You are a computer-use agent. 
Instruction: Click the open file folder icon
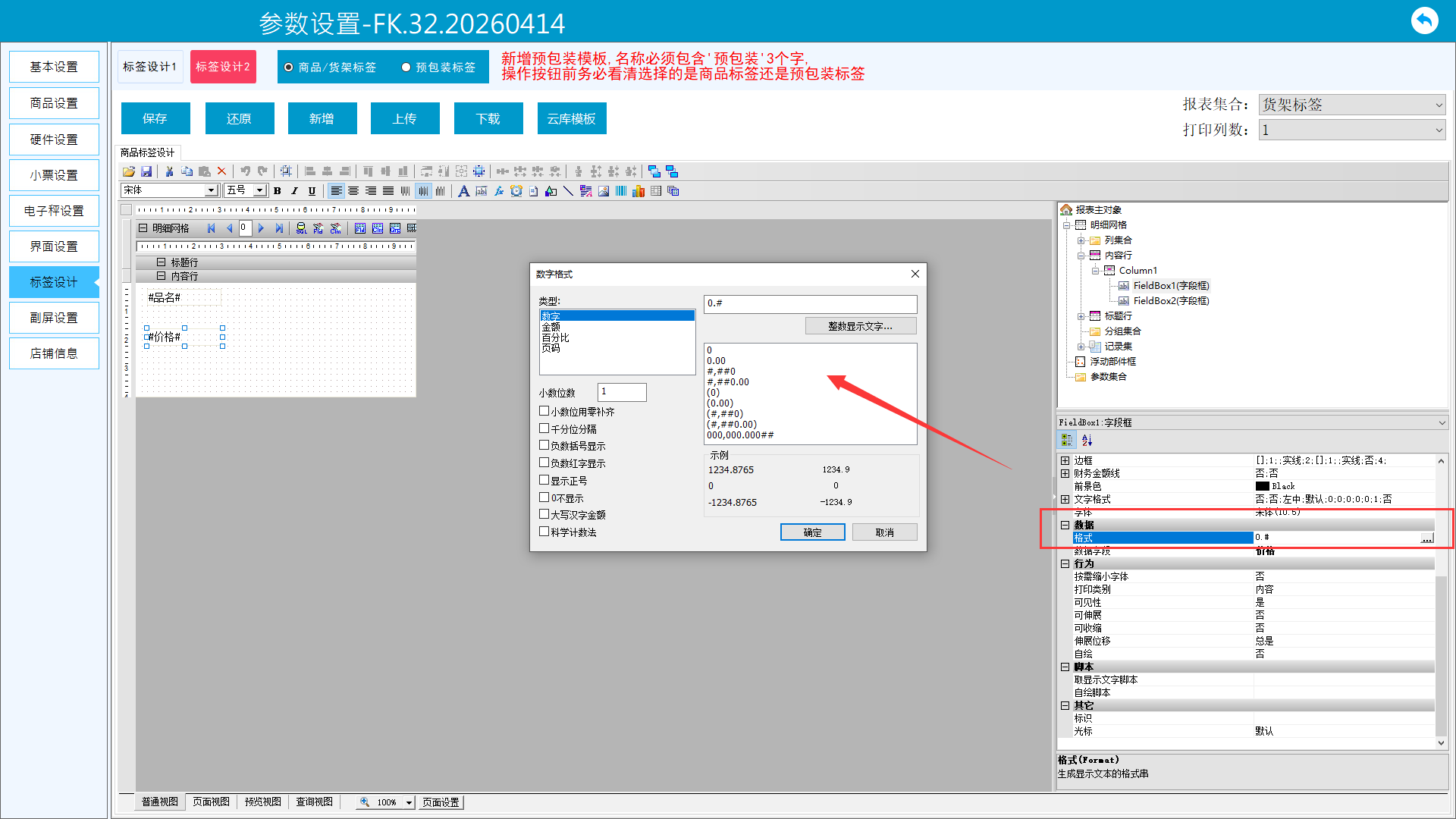click(129, 171)
